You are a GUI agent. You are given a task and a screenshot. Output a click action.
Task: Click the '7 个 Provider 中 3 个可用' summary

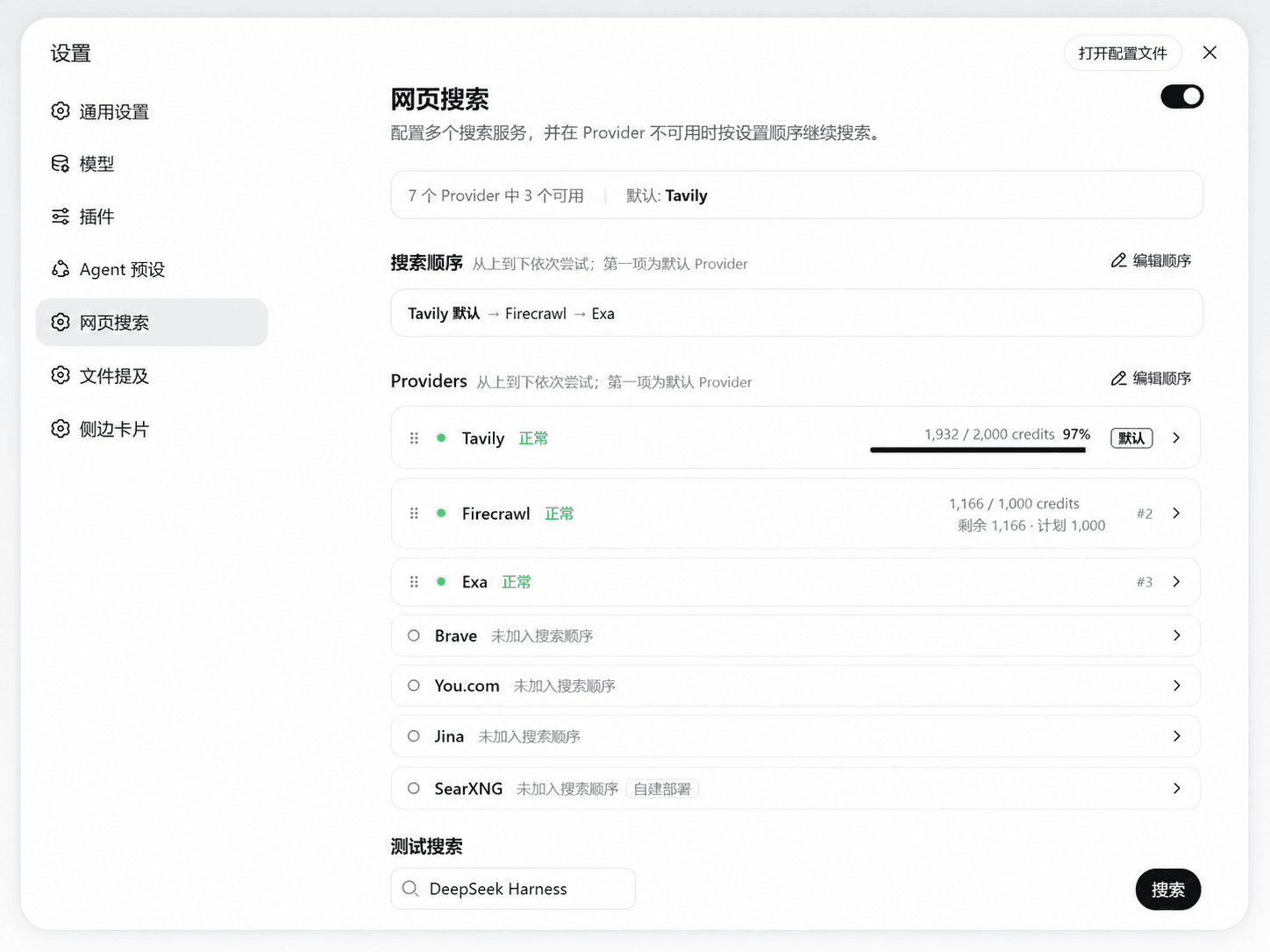tap(496, 195)
